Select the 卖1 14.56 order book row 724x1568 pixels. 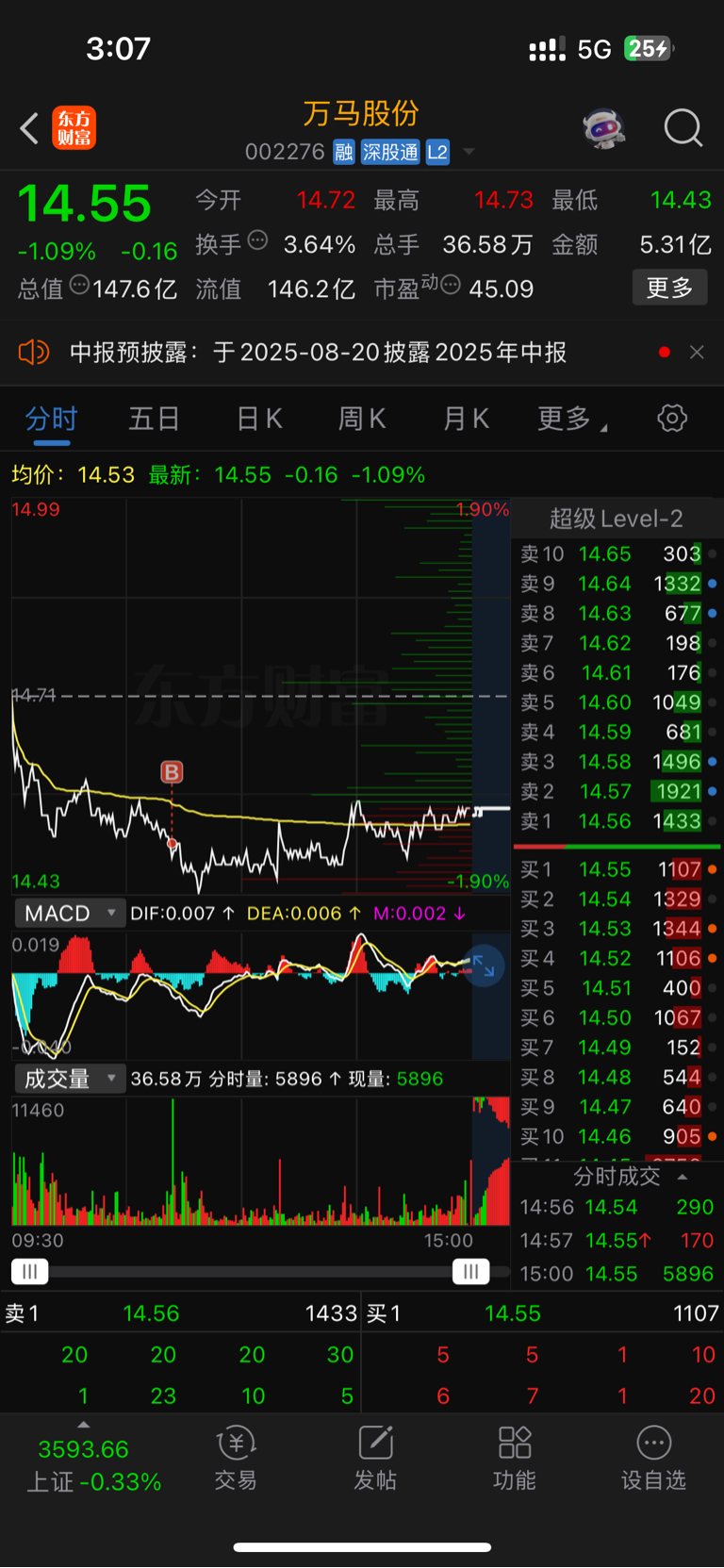tap(617, 821)
